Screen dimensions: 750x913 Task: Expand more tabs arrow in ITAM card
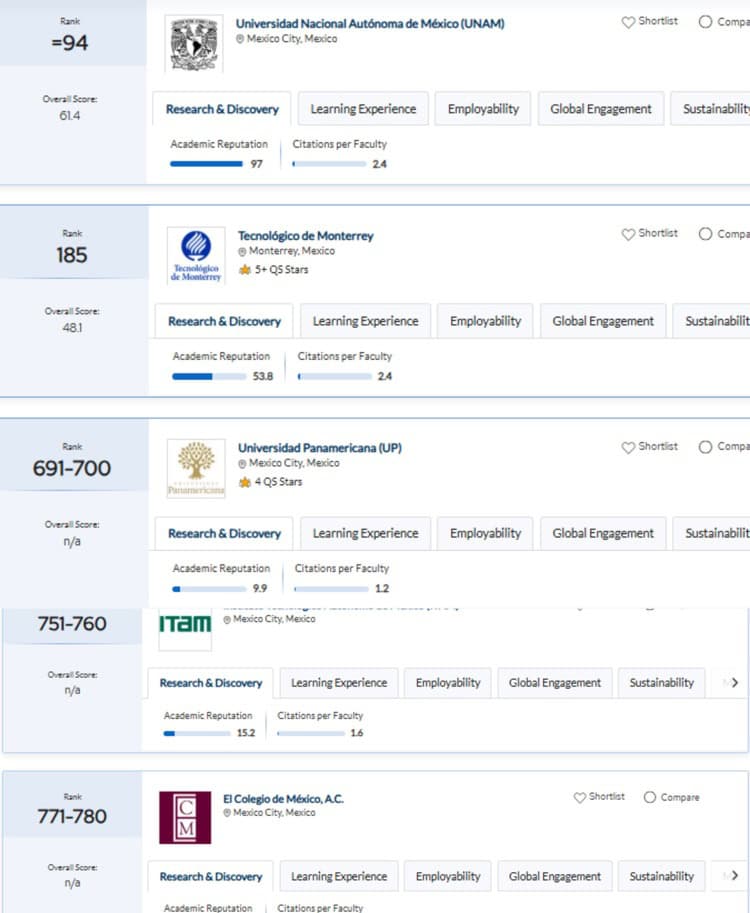735,682
